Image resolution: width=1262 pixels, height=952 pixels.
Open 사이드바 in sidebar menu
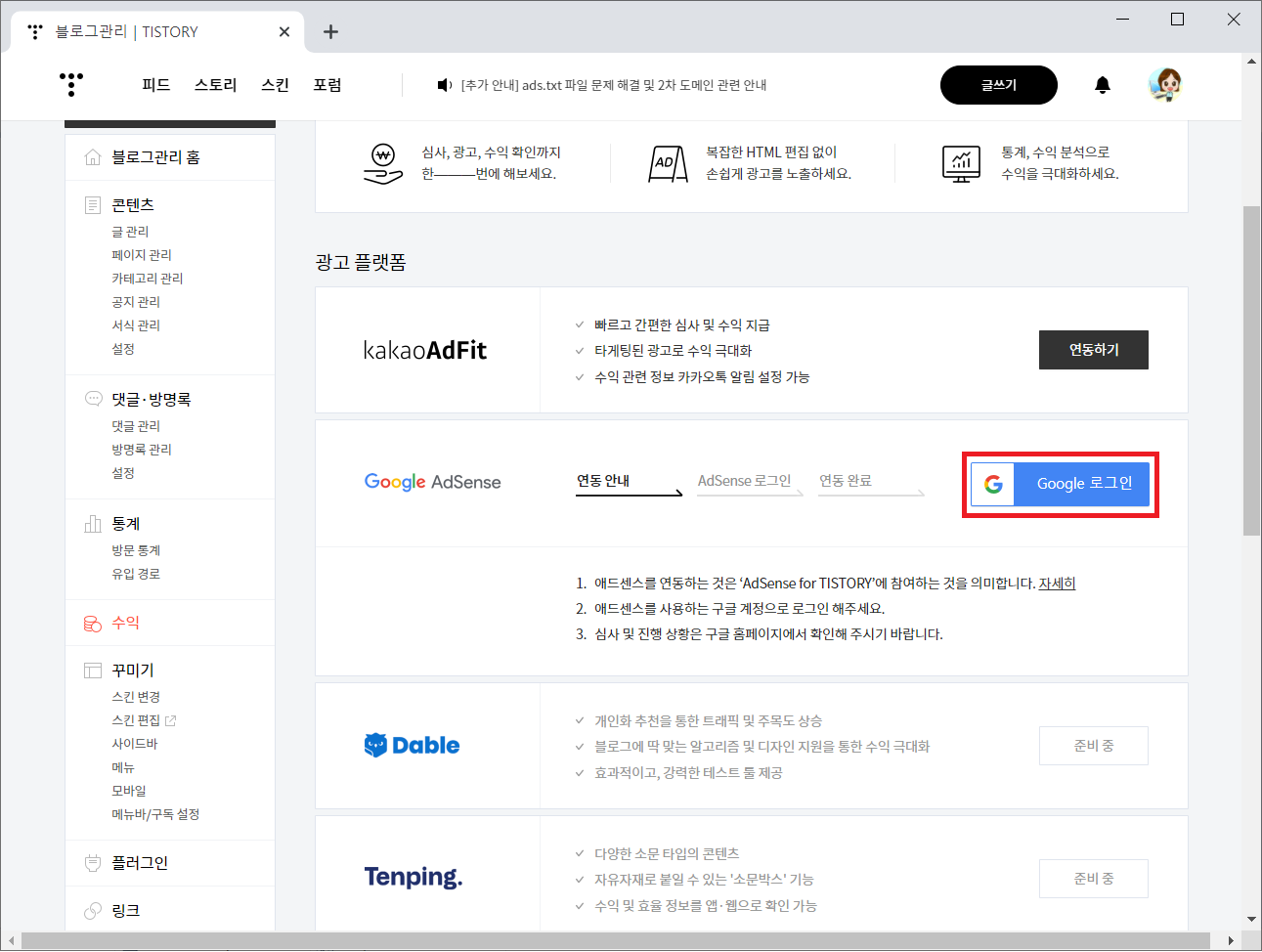click(x=135, y=744)
